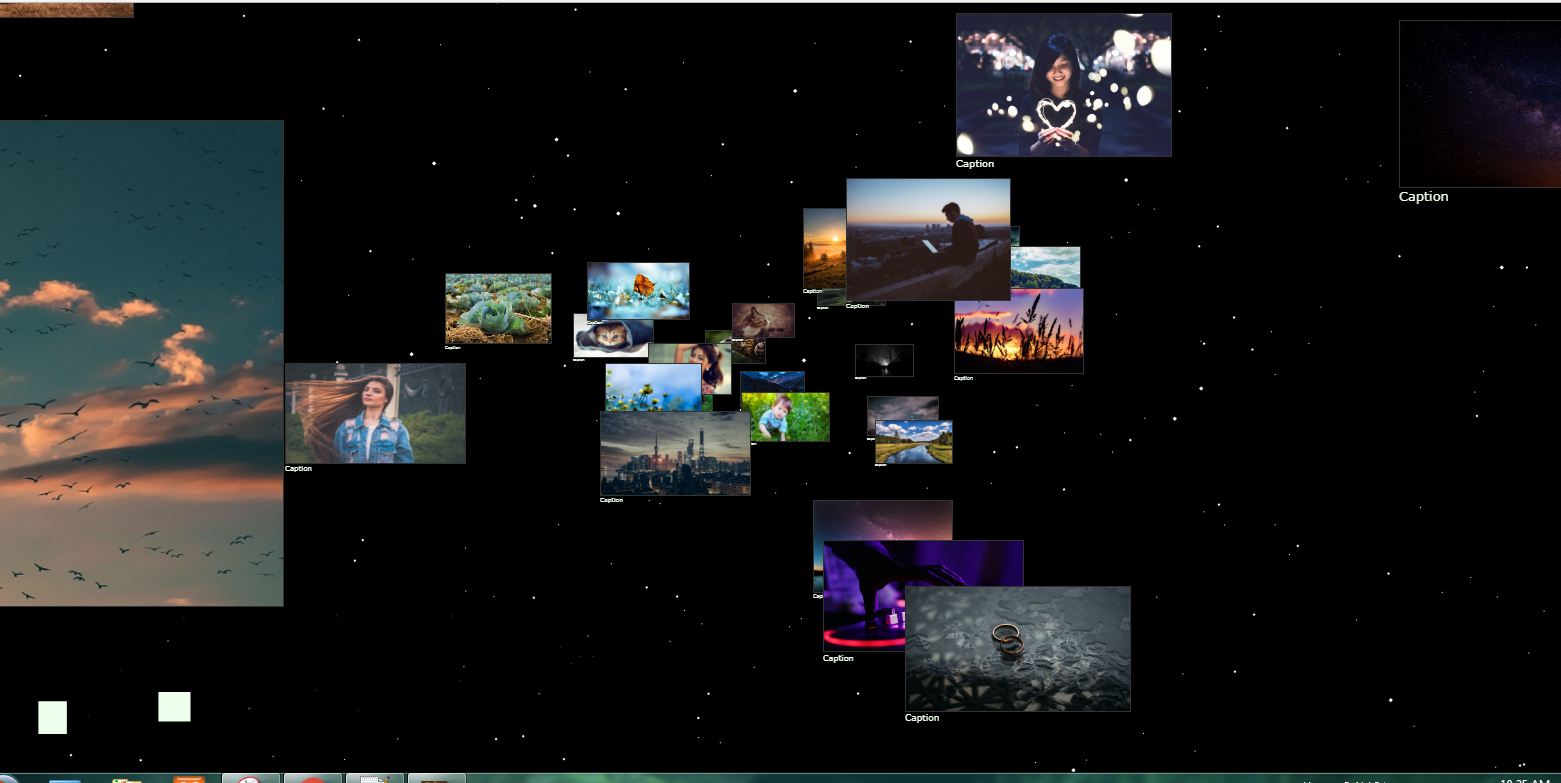This screenshot has width=1561, height=783.
Task: Select the woman in denim jacket photo
Action: (x=375, y=412)
